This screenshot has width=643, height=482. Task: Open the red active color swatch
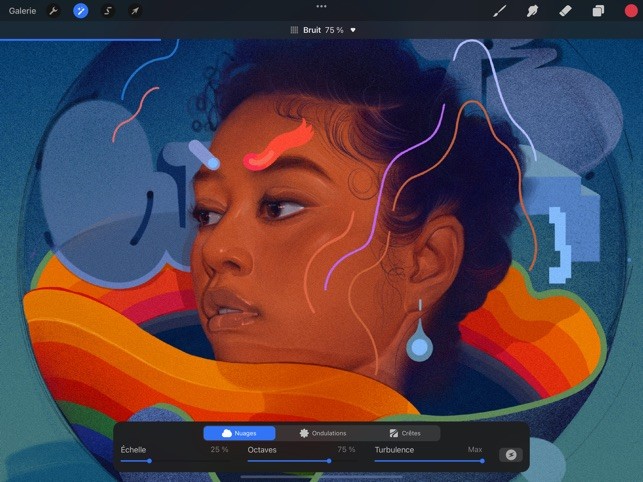631,11
